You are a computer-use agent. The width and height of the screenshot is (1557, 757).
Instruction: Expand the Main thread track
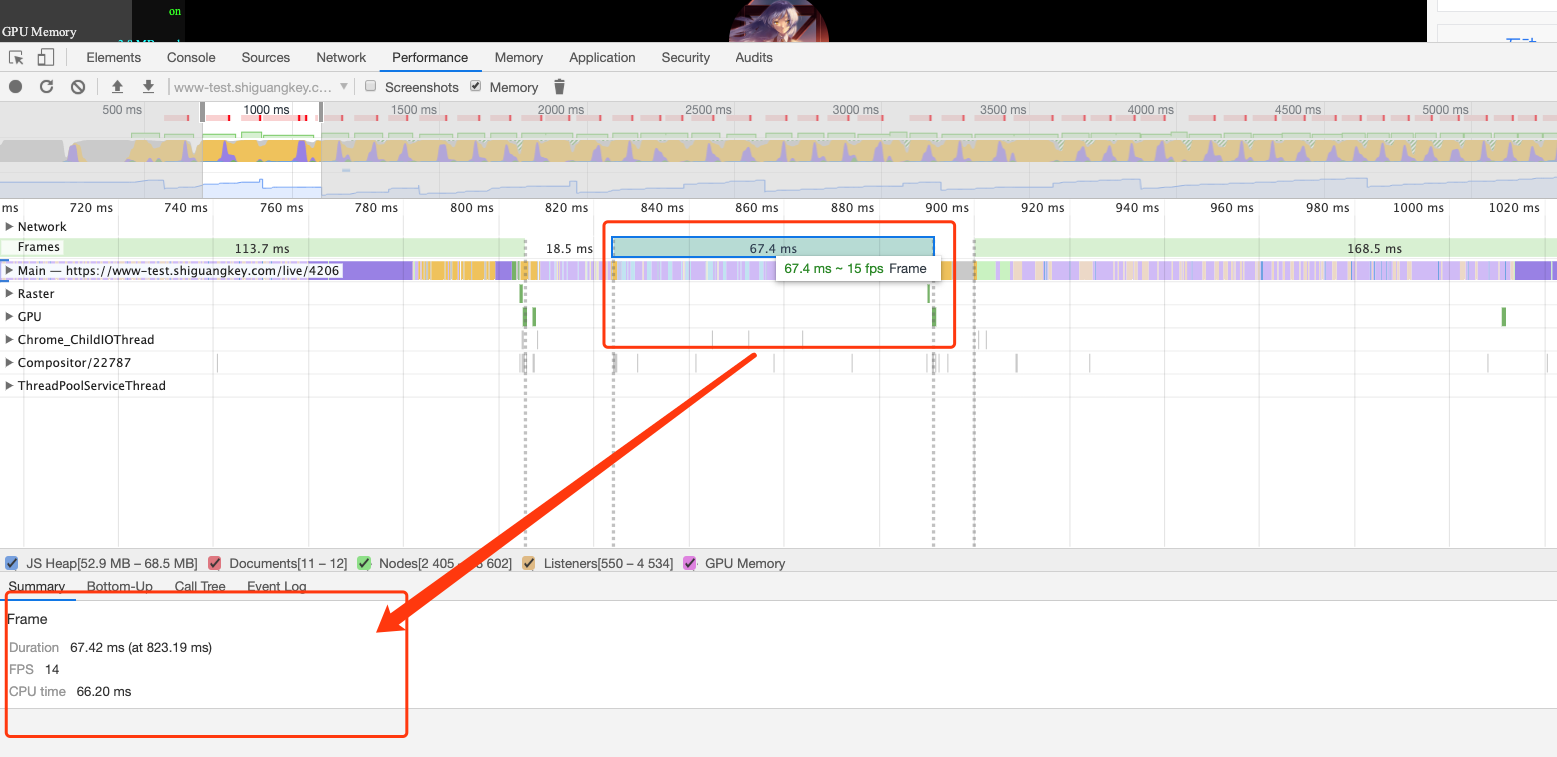tap(10, 270)
